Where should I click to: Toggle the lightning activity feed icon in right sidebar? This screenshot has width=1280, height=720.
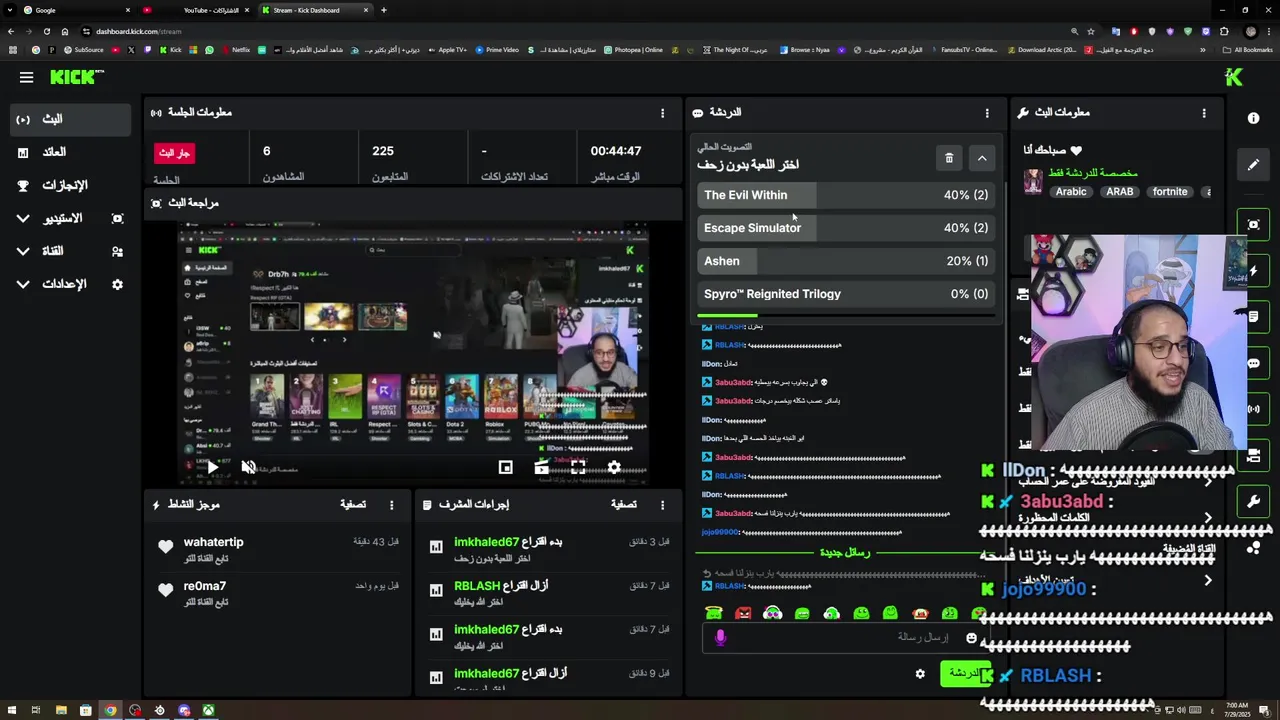[x=1255, y=271]
